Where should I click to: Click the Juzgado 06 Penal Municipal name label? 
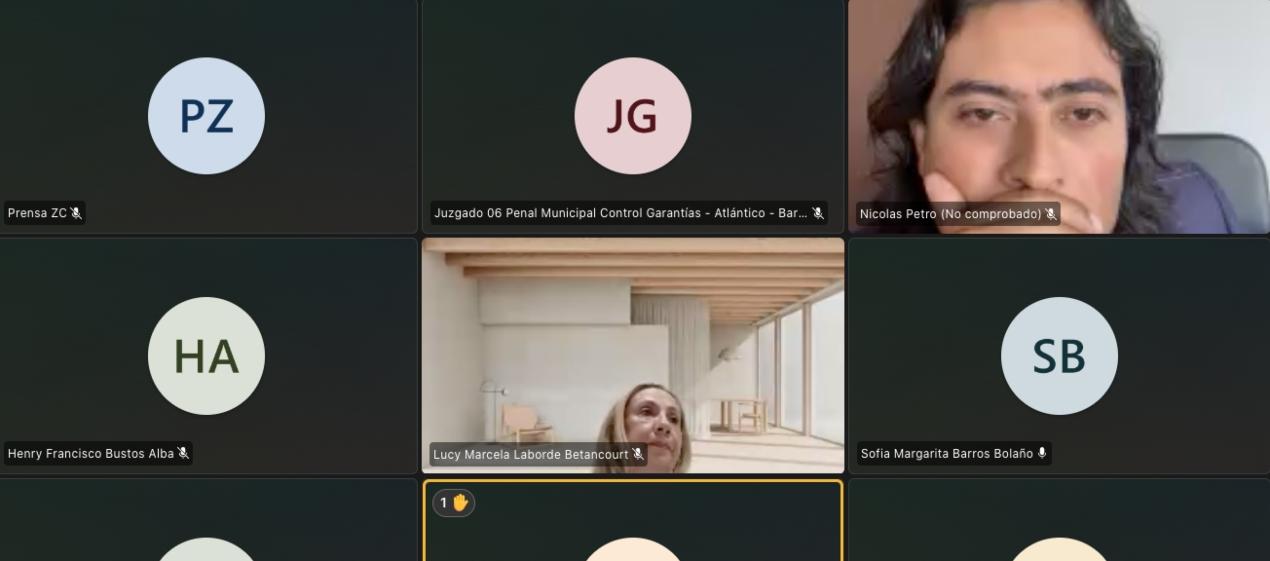(x=620, y=213)
